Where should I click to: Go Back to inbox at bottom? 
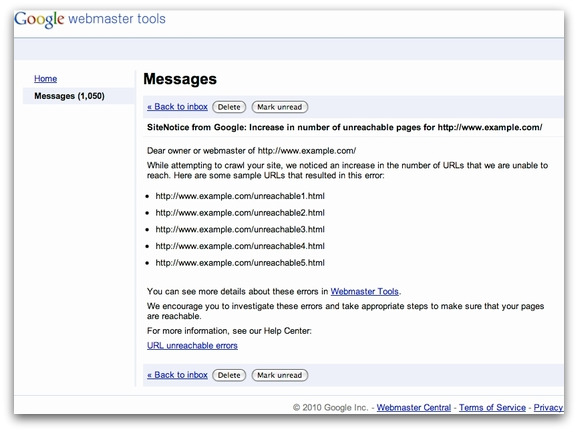(x=177, y=375)
